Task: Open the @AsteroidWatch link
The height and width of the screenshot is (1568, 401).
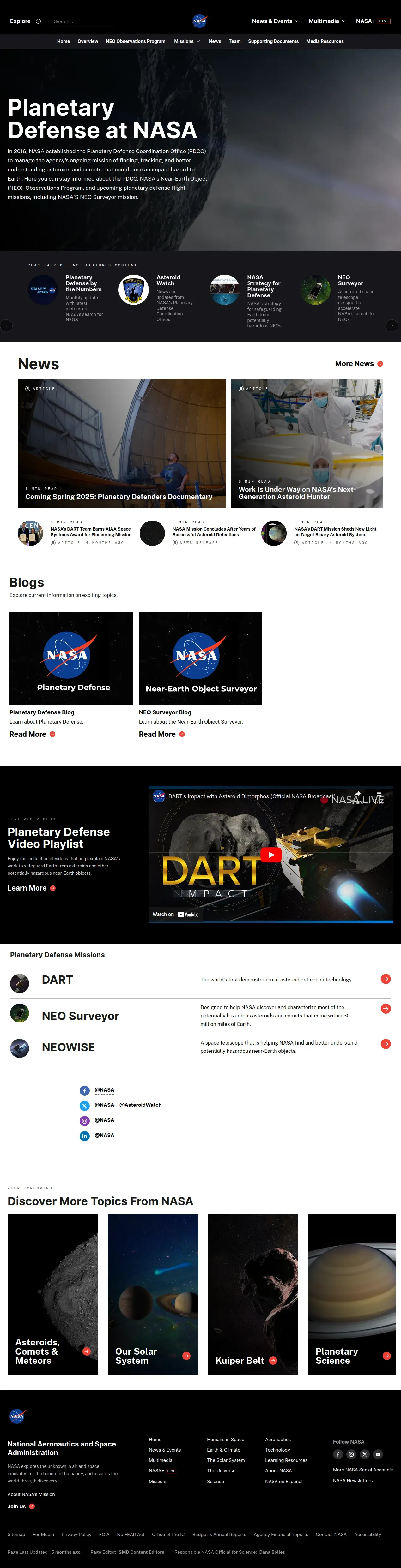Action: [x=140, y=1105]
